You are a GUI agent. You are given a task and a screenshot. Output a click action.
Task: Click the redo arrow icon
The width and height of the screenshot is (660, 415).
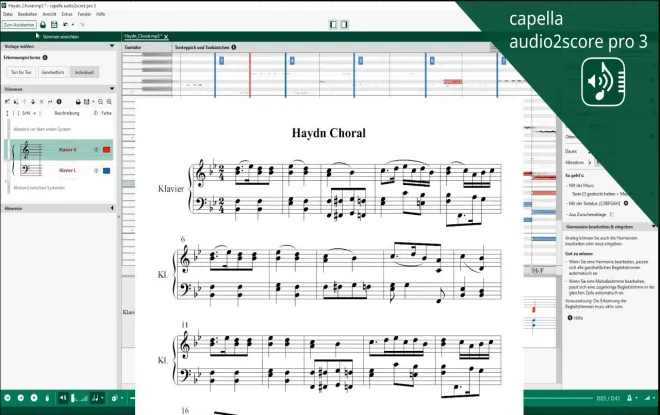click(82, 25)
